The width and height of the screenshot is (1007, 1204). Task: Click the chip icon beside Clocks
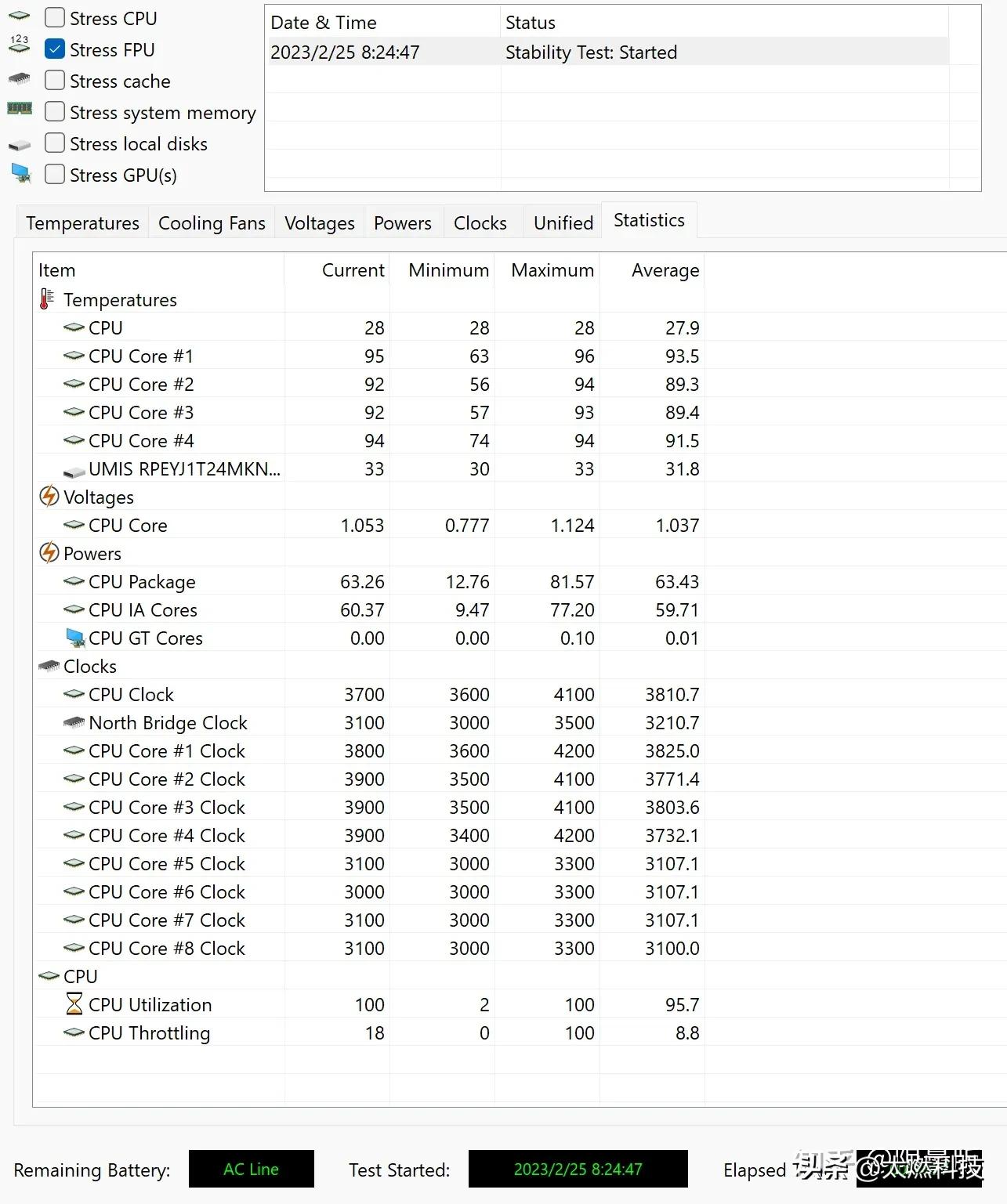point(49,666)
